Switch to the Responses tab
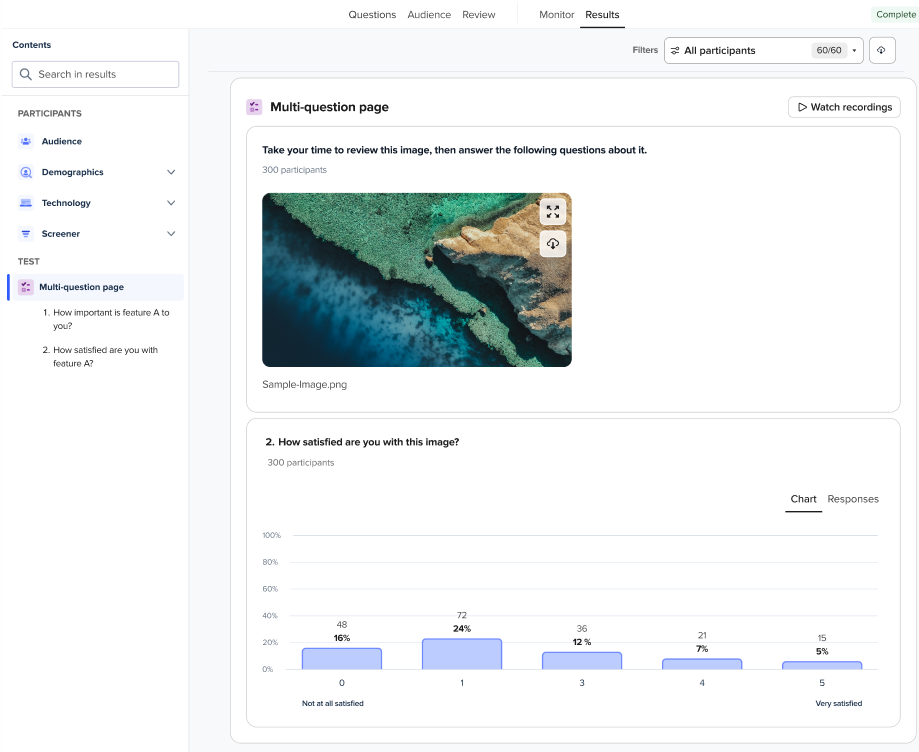This screenshot has width=919, height=752. click(x=852, y=499)
